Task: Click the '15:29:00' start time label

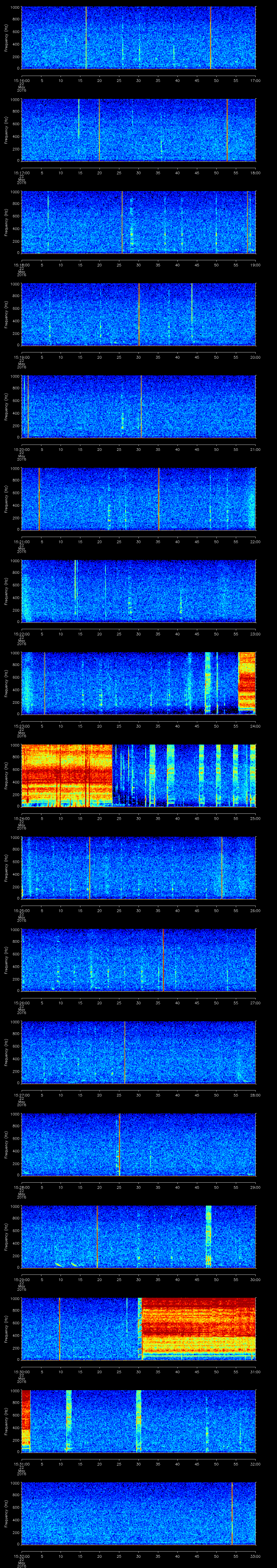Action: [x=21, y=1279]
